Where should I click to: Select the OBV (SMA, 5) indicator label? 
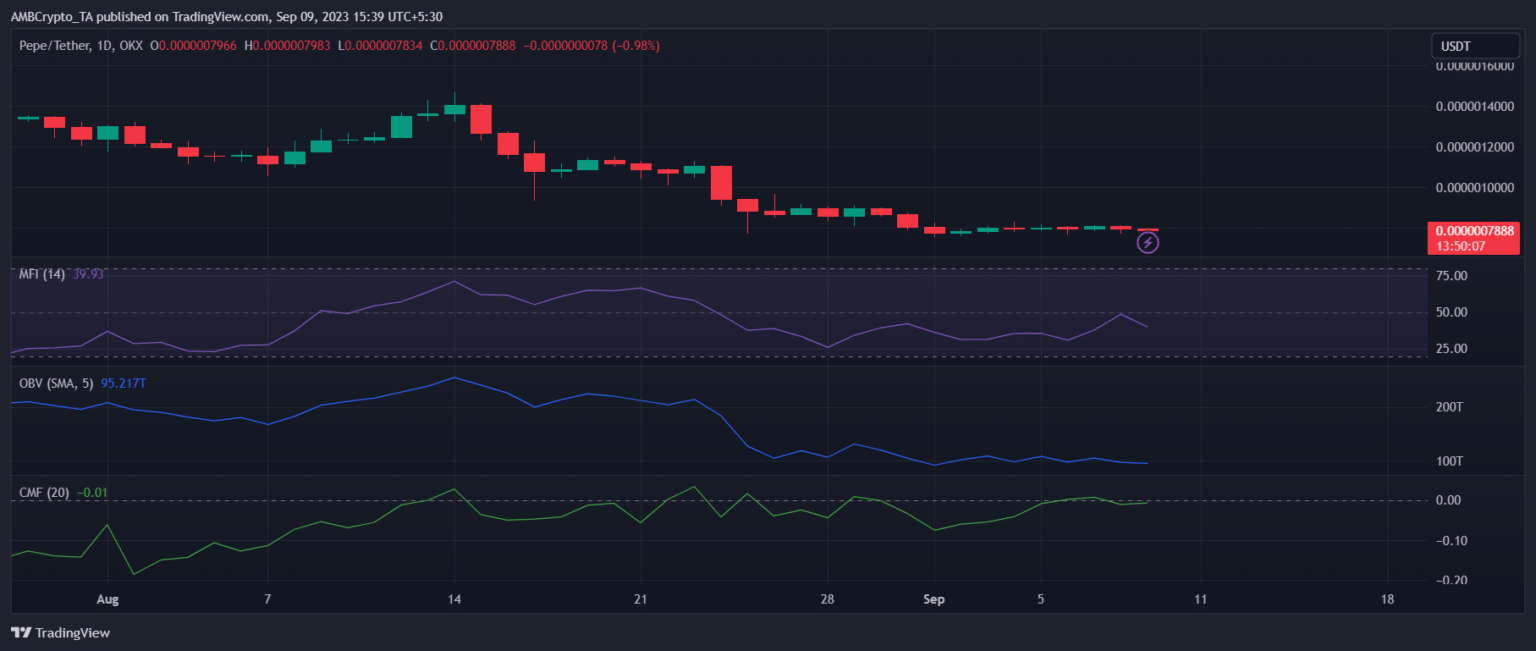(x=57, y=383)
